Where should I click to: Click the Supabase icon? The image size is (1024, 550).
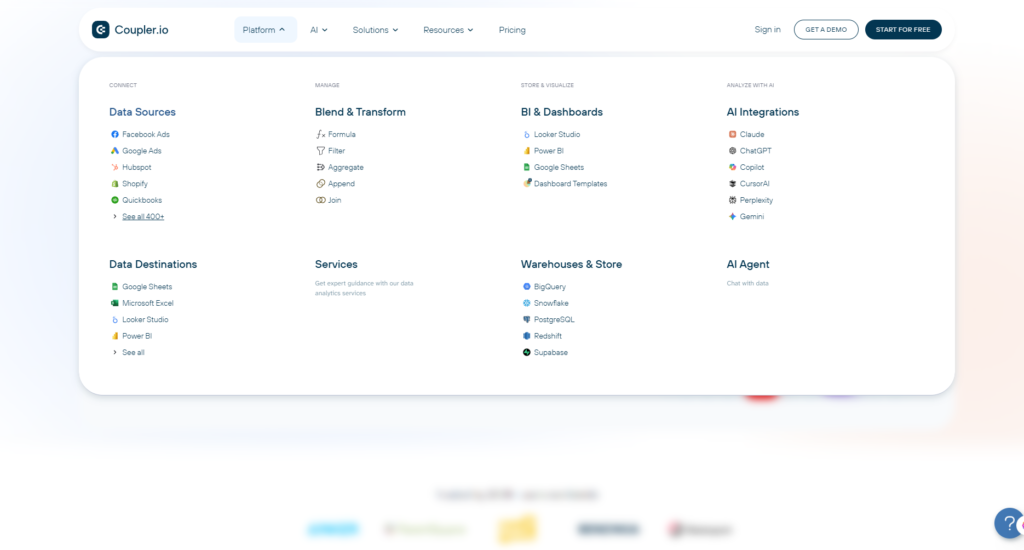(x=527, y=352)
